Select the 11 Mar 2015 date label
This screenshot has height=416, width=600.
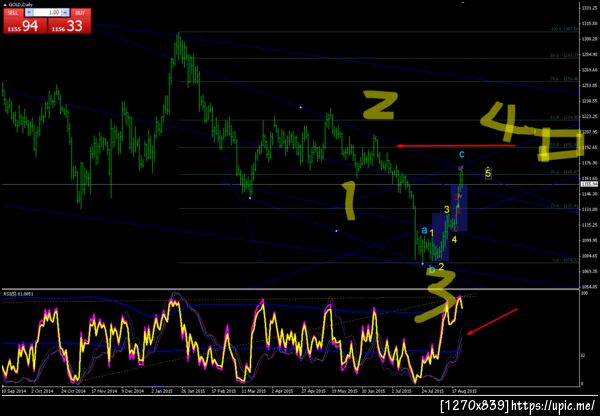click(x=253, y=391)
